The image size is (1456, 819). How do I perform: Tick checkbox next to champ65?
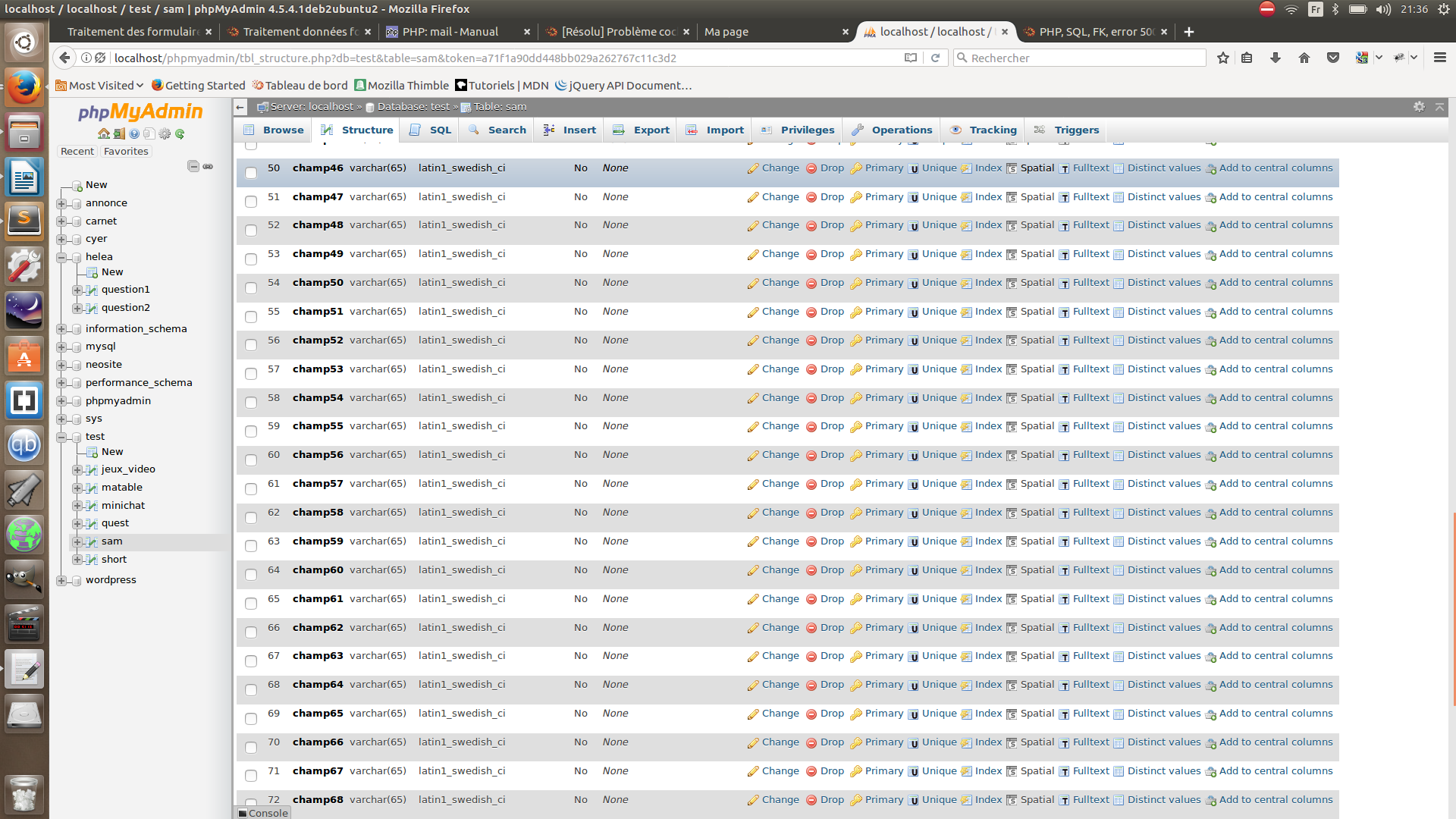click(251, 718)
